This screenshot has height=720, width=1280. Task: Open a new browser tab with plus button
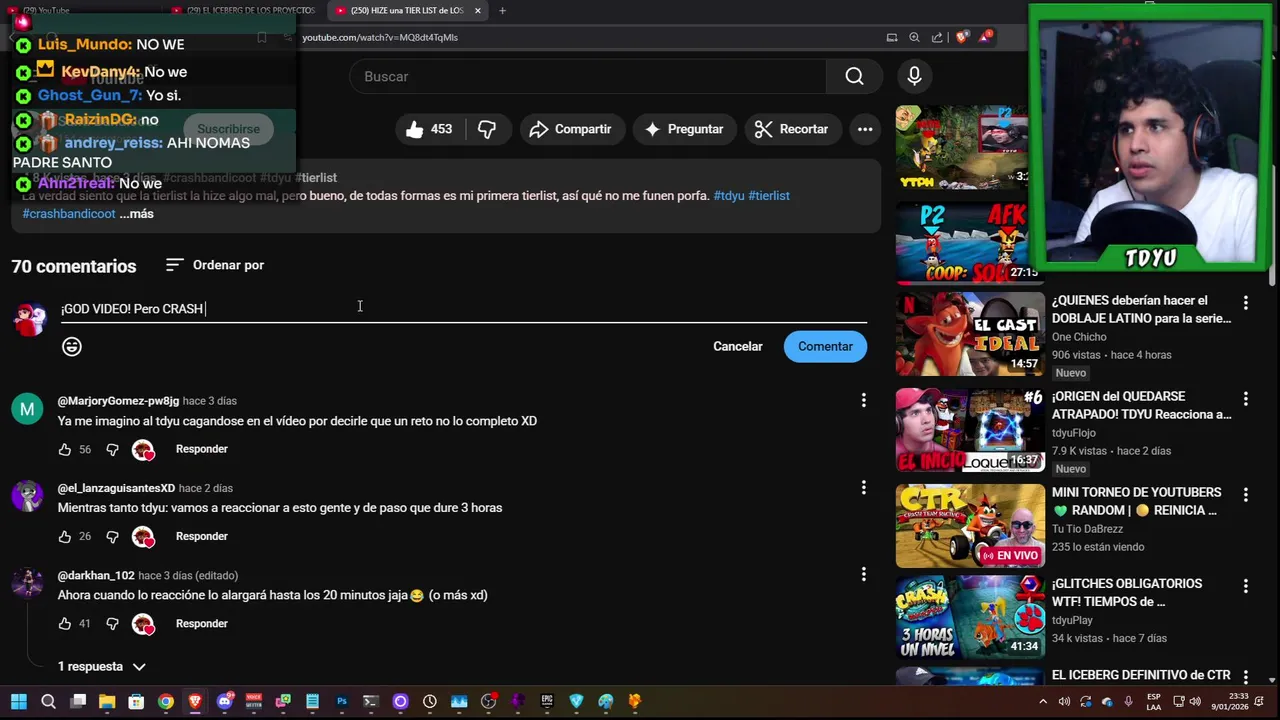(502, 11)
